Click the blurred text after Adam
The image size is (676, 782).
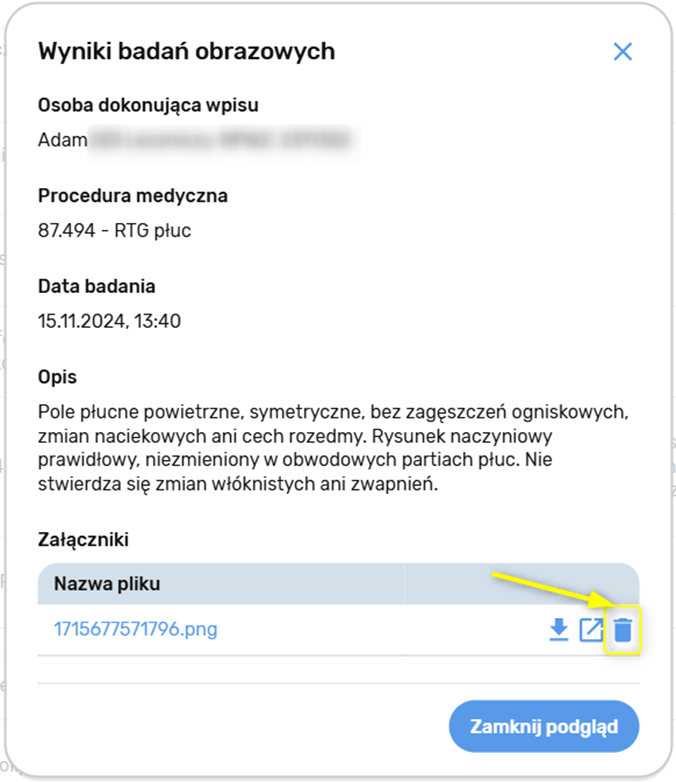[x=225, y=140]
